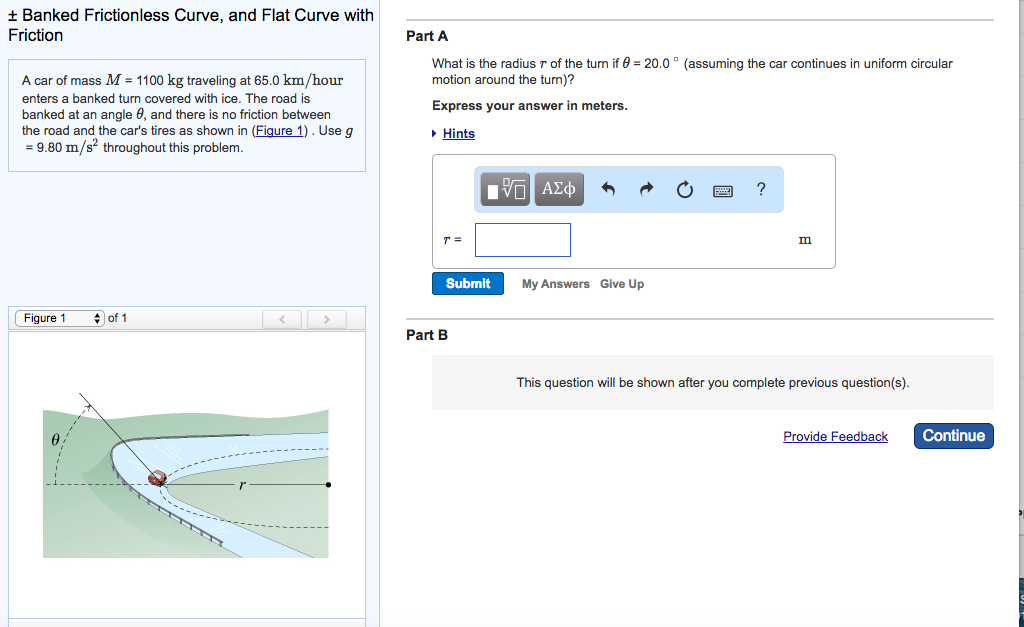Image resolution: width=1024 pixels, height=627 pixels.
Task: Click the undo arrow in the answer toolbar
Action: (x=608, y=188)
